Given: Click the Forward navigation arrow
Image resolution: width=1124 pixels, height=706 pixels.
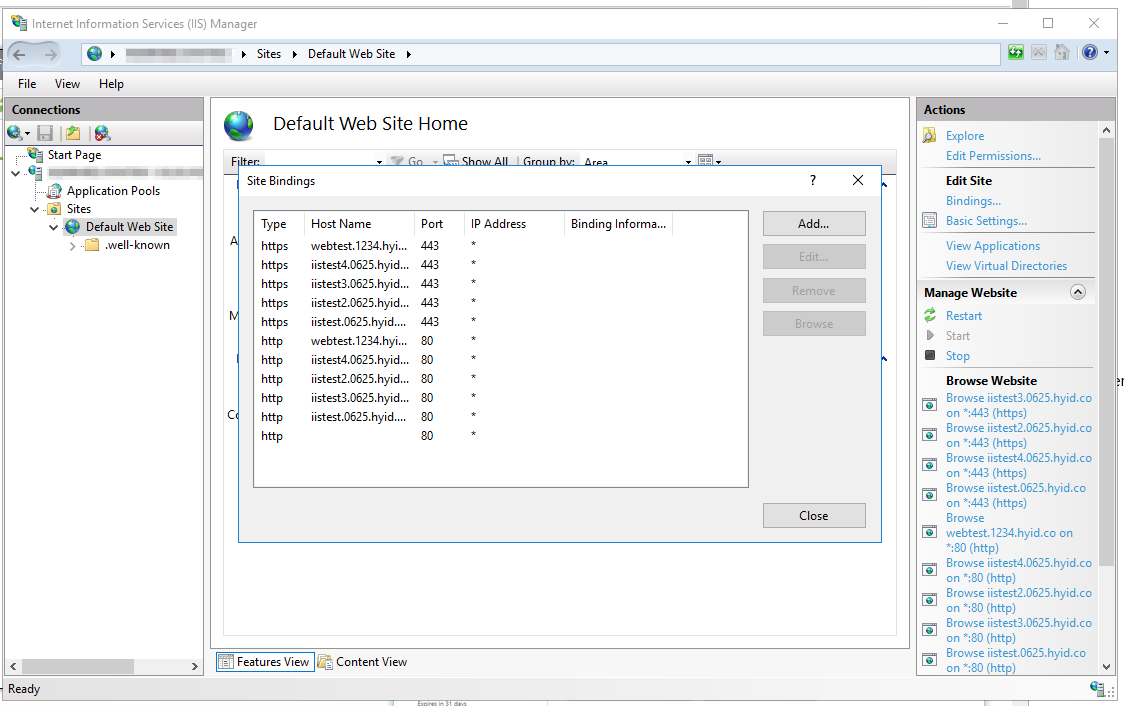Looking at the screenshot, I should (x=50, y=54).
